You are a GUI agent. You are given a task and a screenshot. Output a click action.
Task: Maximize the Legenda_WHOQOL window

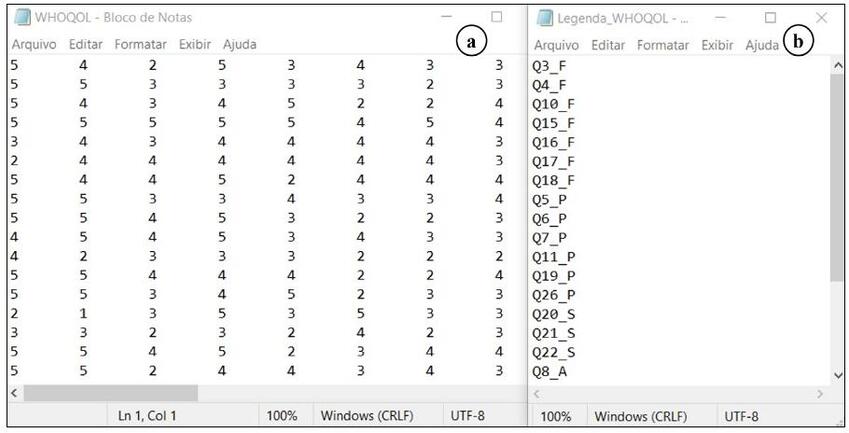(770, 17)
